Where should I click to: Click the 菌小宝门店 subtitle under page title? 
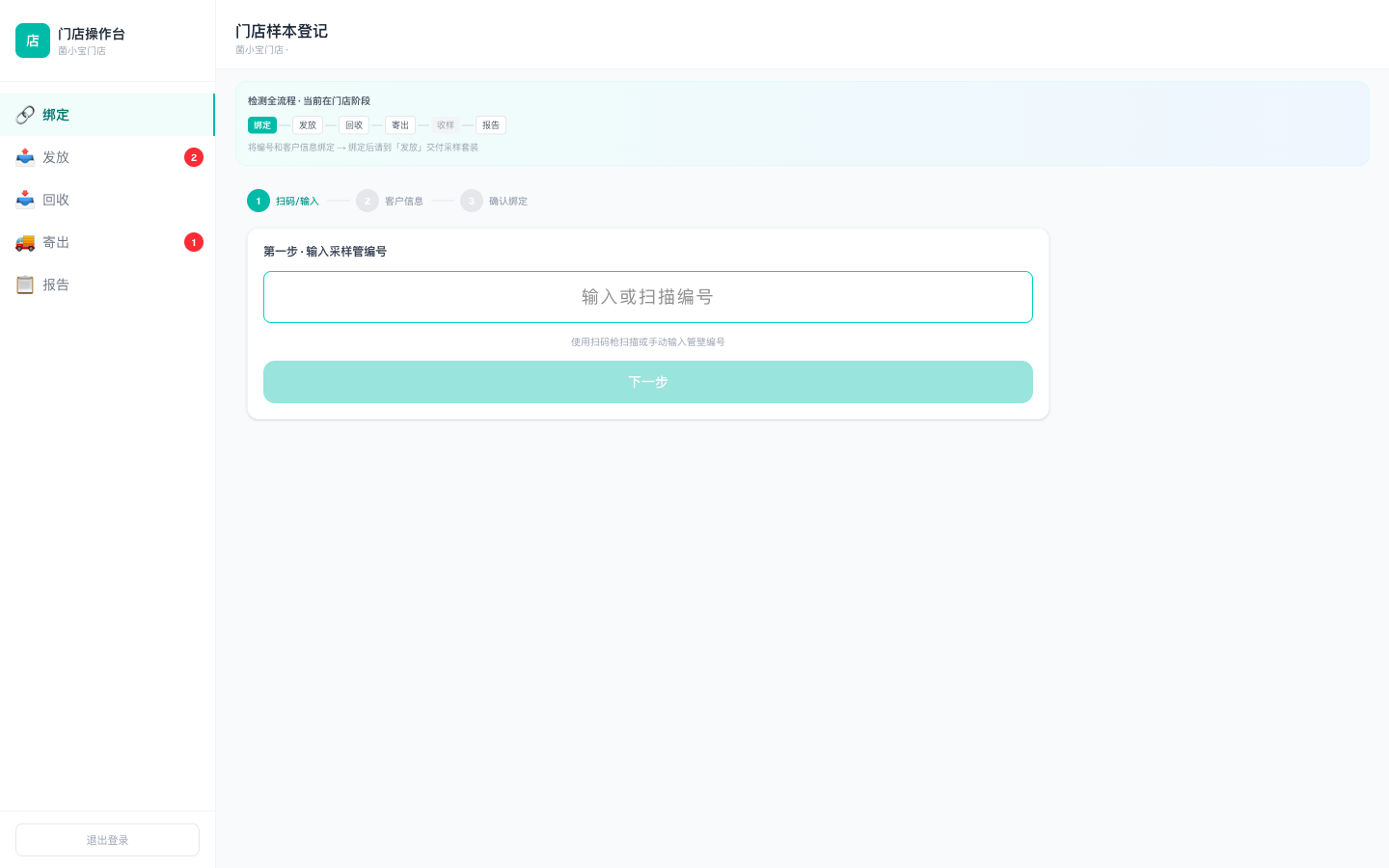261,50
